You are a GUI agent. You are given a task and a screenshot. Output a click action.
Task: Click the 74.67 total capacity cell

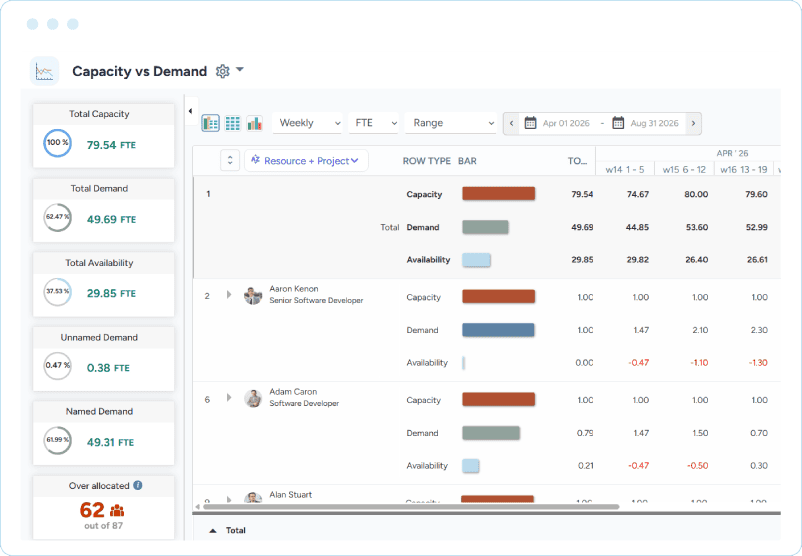[638, 194]
